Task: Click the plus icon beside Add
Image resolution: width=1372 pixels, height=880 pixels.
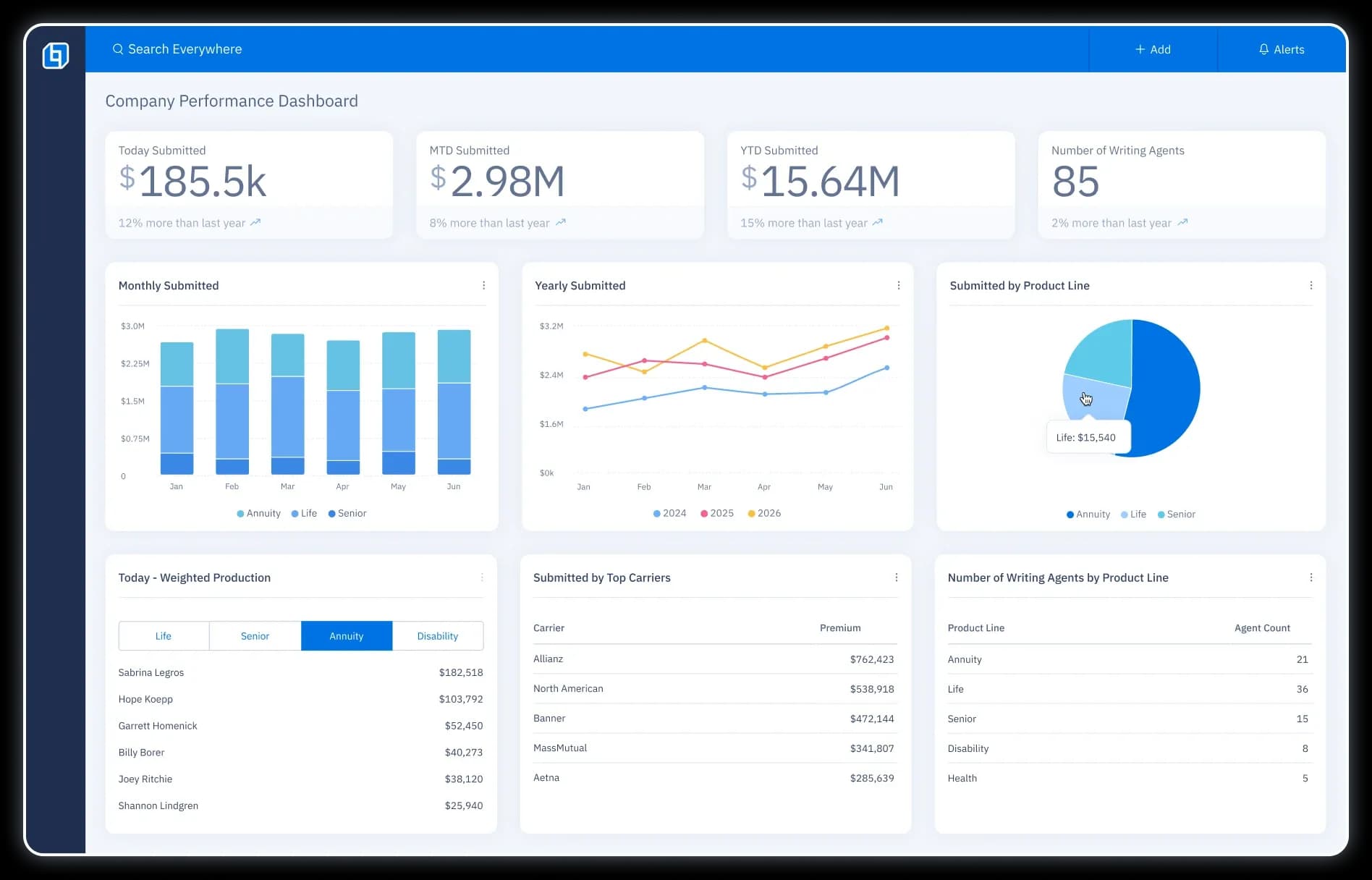Action: pos(1140,49)
